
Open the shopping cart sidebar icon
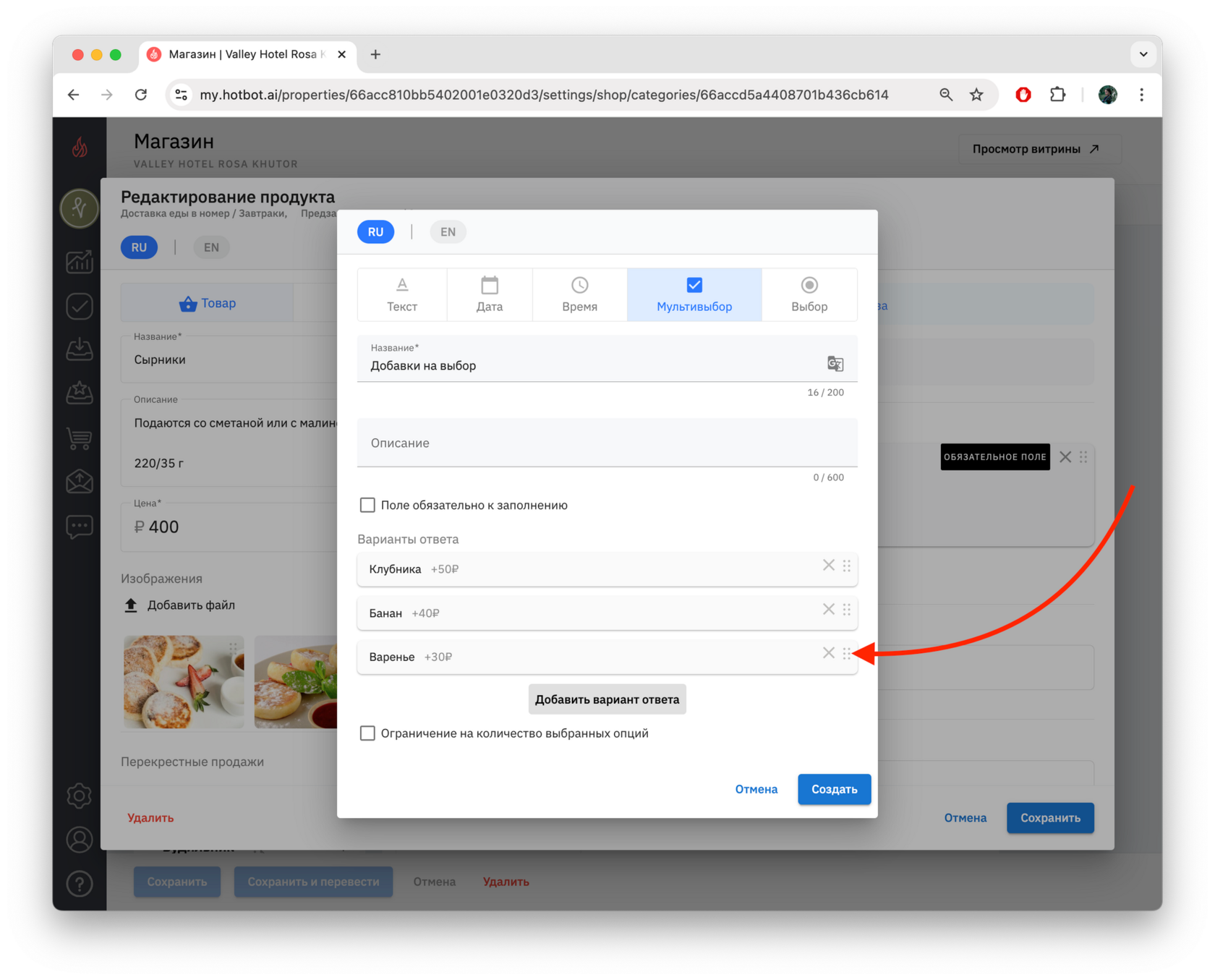[80, 438]
